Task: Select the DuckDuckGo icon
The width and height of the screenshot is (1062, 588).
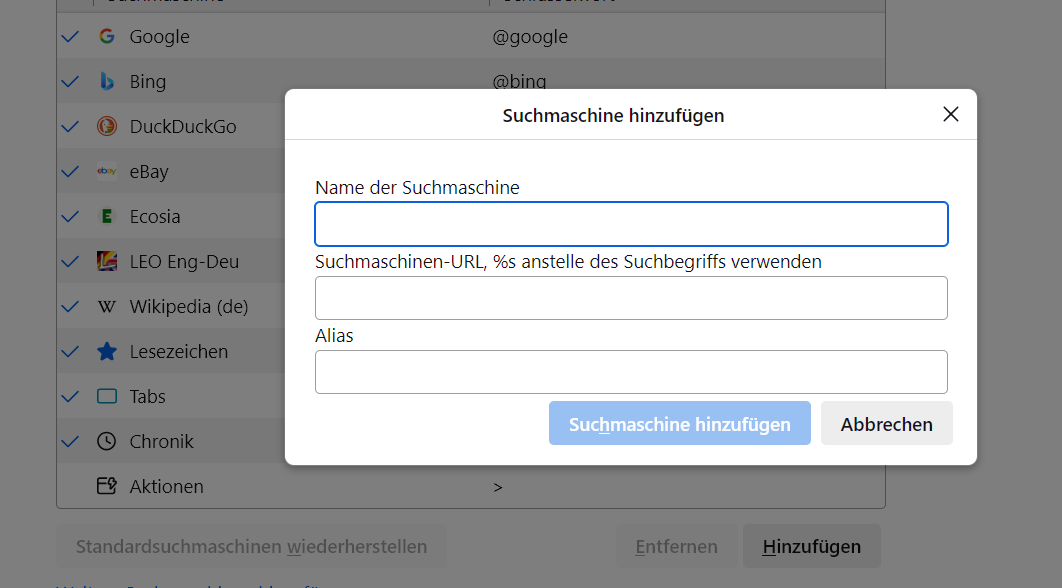Action: (x=107, y=127)
